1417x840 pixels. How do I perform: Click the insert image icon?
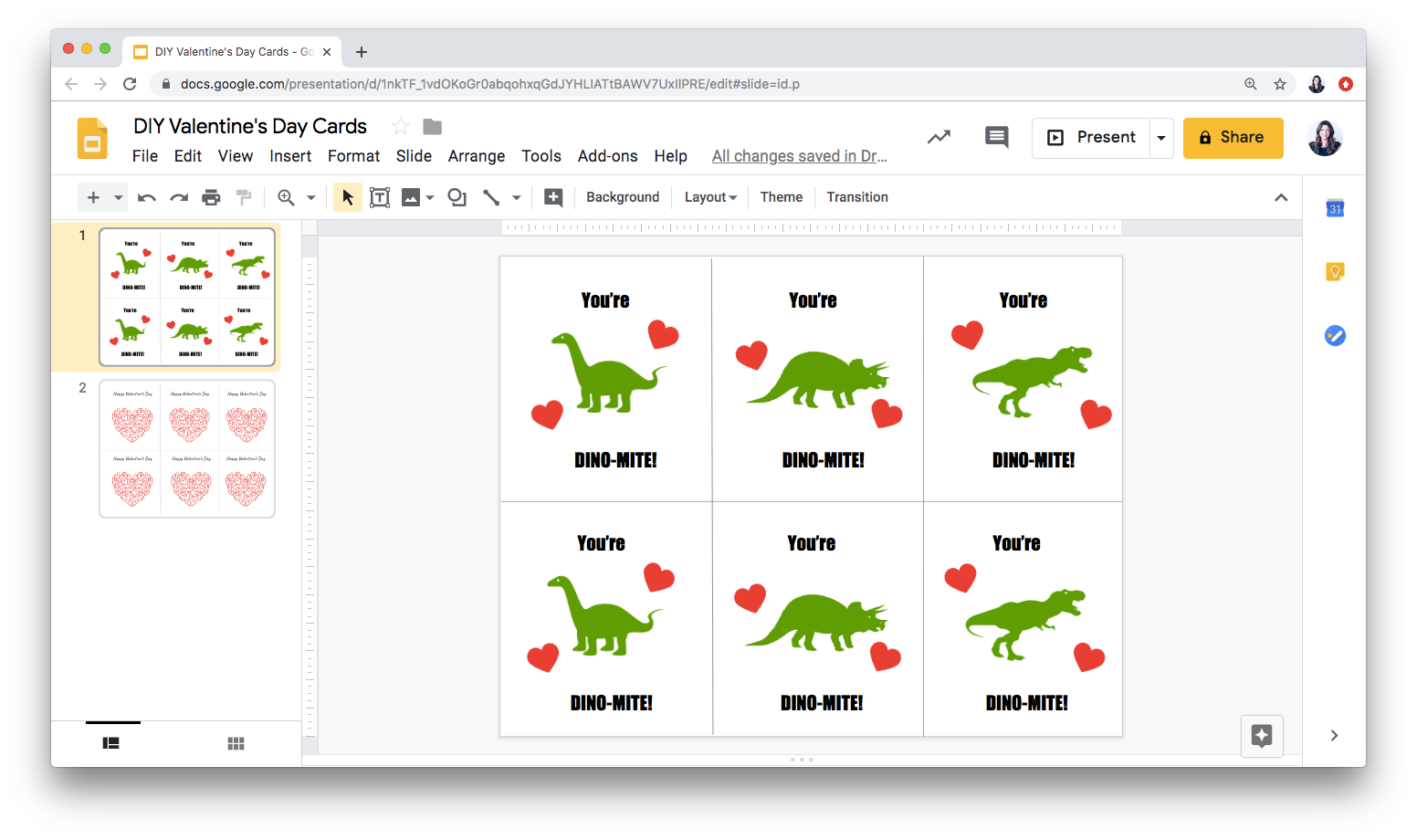[411, 197]
